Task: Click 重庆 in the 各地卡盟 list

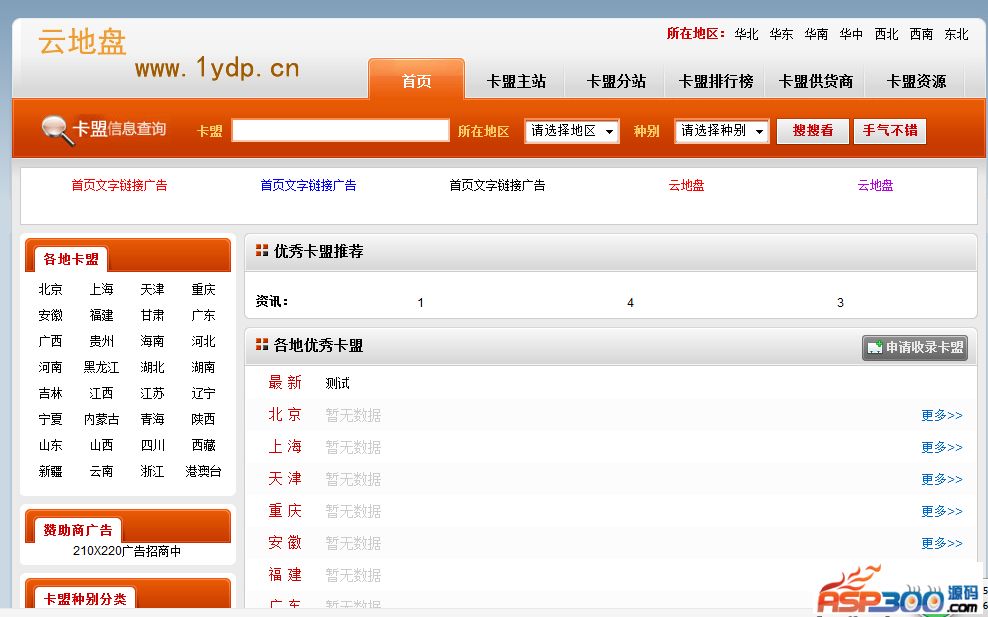Action: tap(204, 289)
